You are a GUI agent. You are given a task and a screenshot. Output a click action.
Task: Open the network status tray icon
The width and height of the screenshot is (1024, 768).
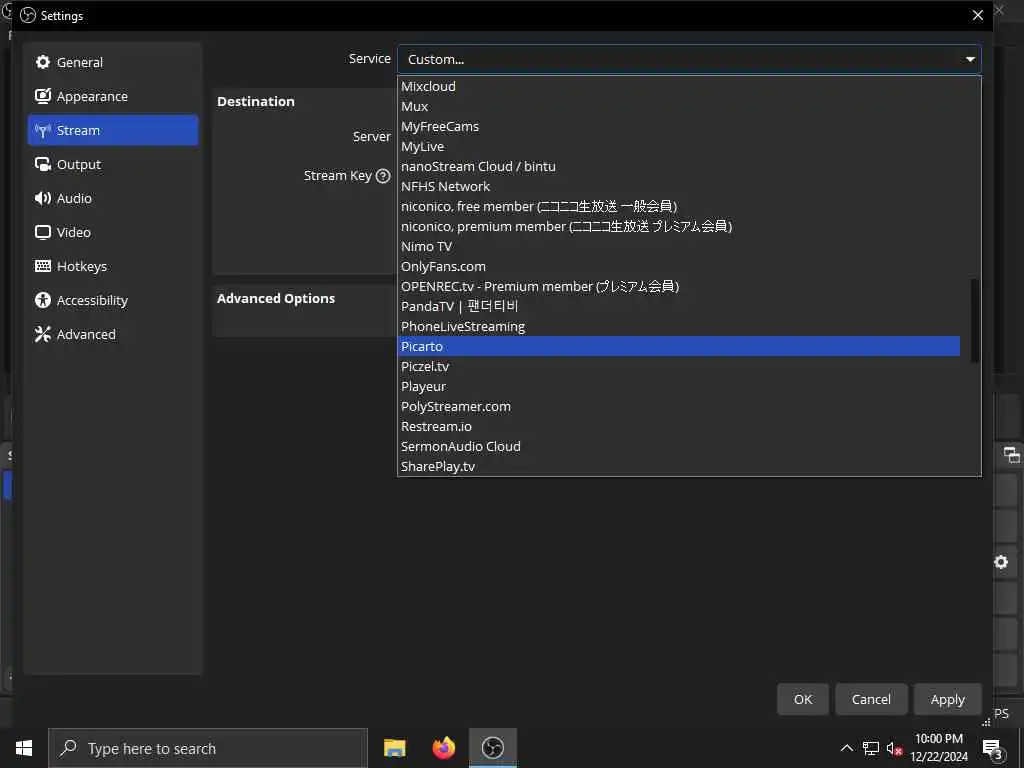pyautogui.click(x=871, y=748)
